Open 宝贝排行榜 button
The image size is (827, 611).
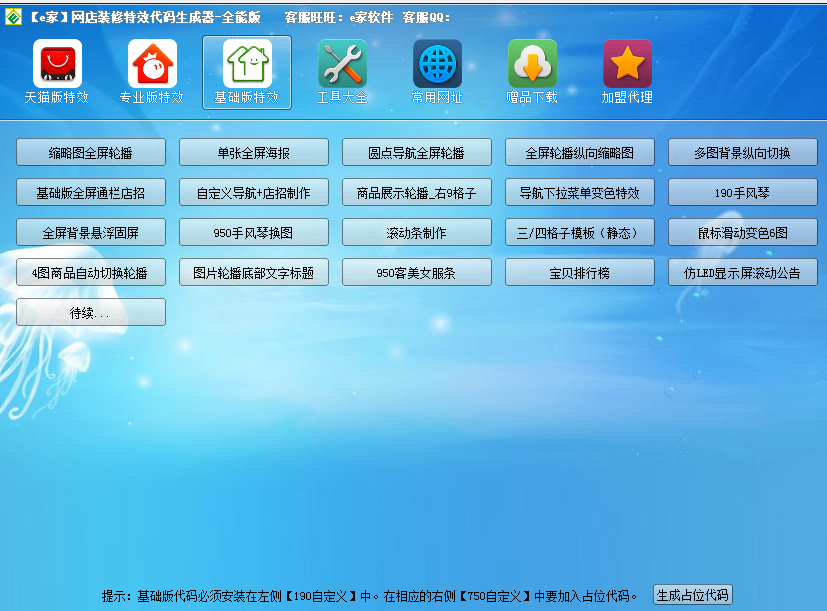pyautogui.click(x=580, y=272)
